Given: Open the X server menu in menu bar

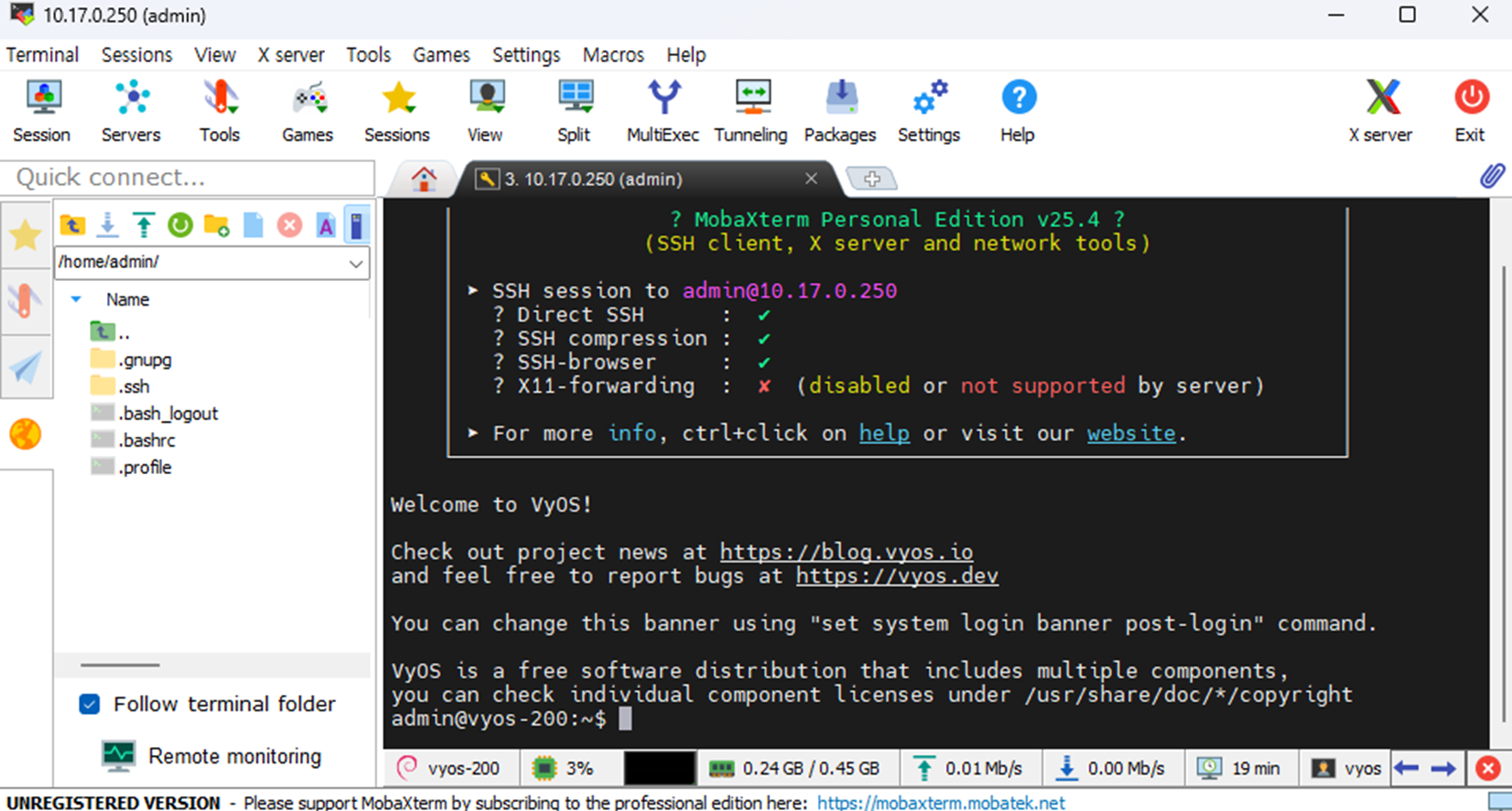Looking at the screenshot, I should coord(291,55).
